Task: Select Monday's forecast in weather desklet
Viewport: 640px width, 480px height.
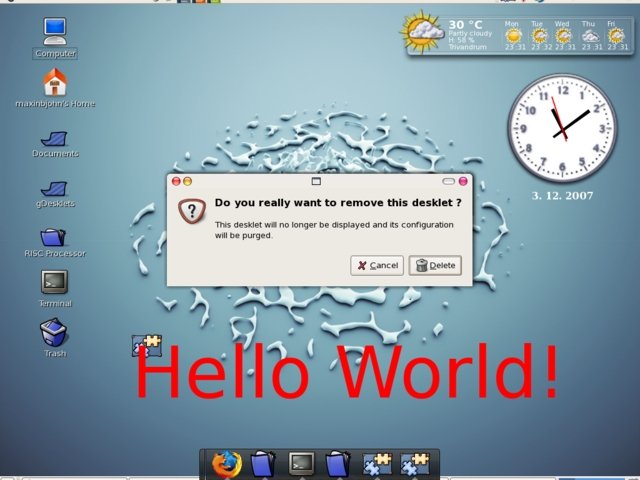Action: [x=514, y=35]
